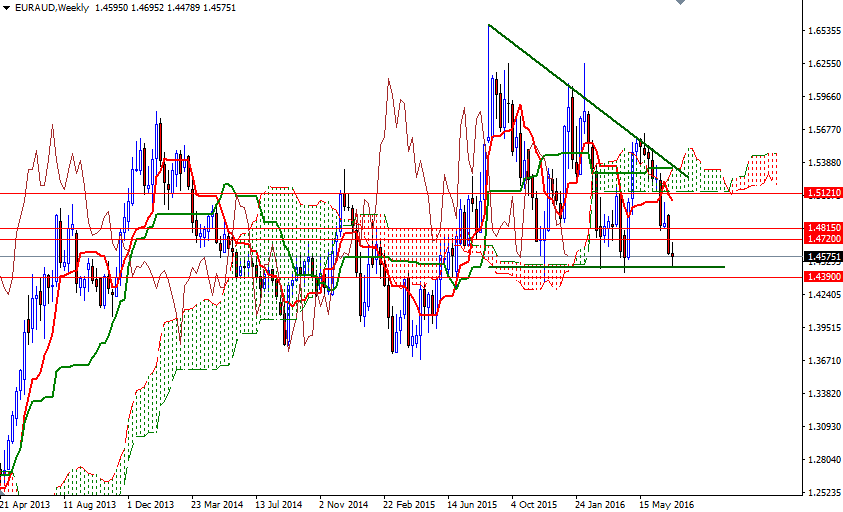Viewport: 843px width, 512px height.
Task: Click the 1.25235 price axis value
Action: pyautogui.click(x=825, y=492)
